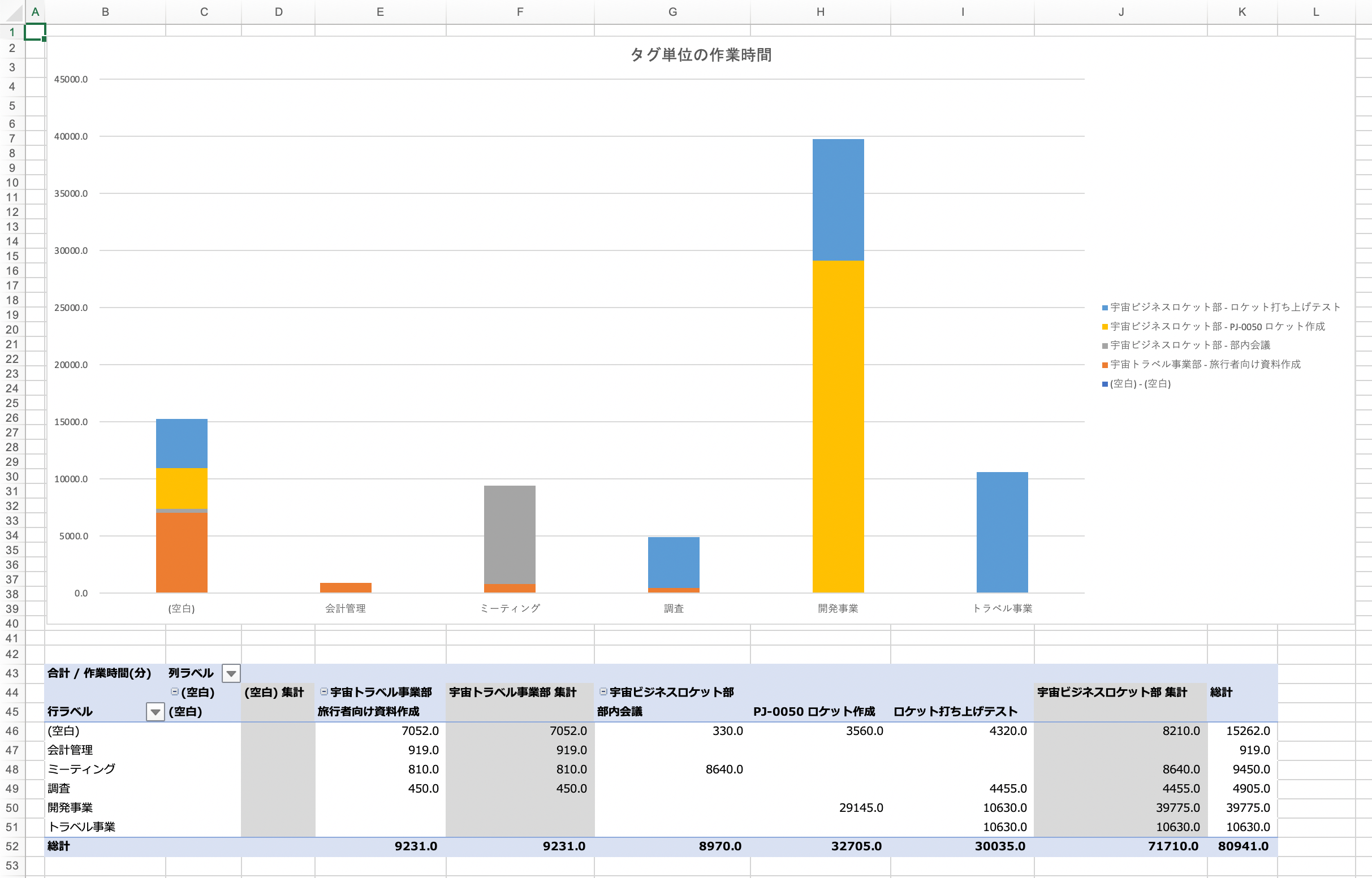1372x878 pixels.
Task: Collapse the (空白) column group in row 44
Action: tap(175, 691)
